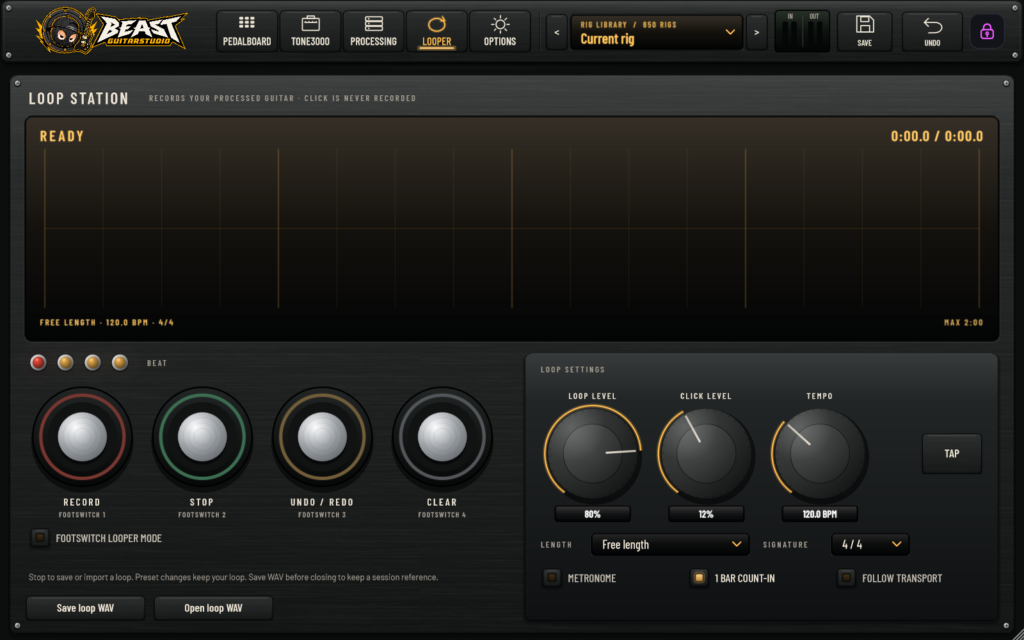Click the Stop footswitch
Screen dimensions: 1024x640
(x=202, y=437)
